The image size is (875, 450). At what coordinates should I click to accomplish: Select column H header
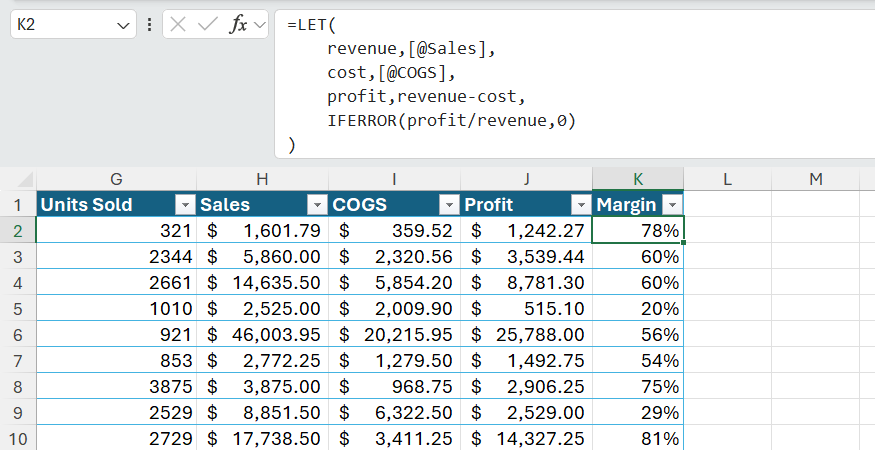pos(262,179)
